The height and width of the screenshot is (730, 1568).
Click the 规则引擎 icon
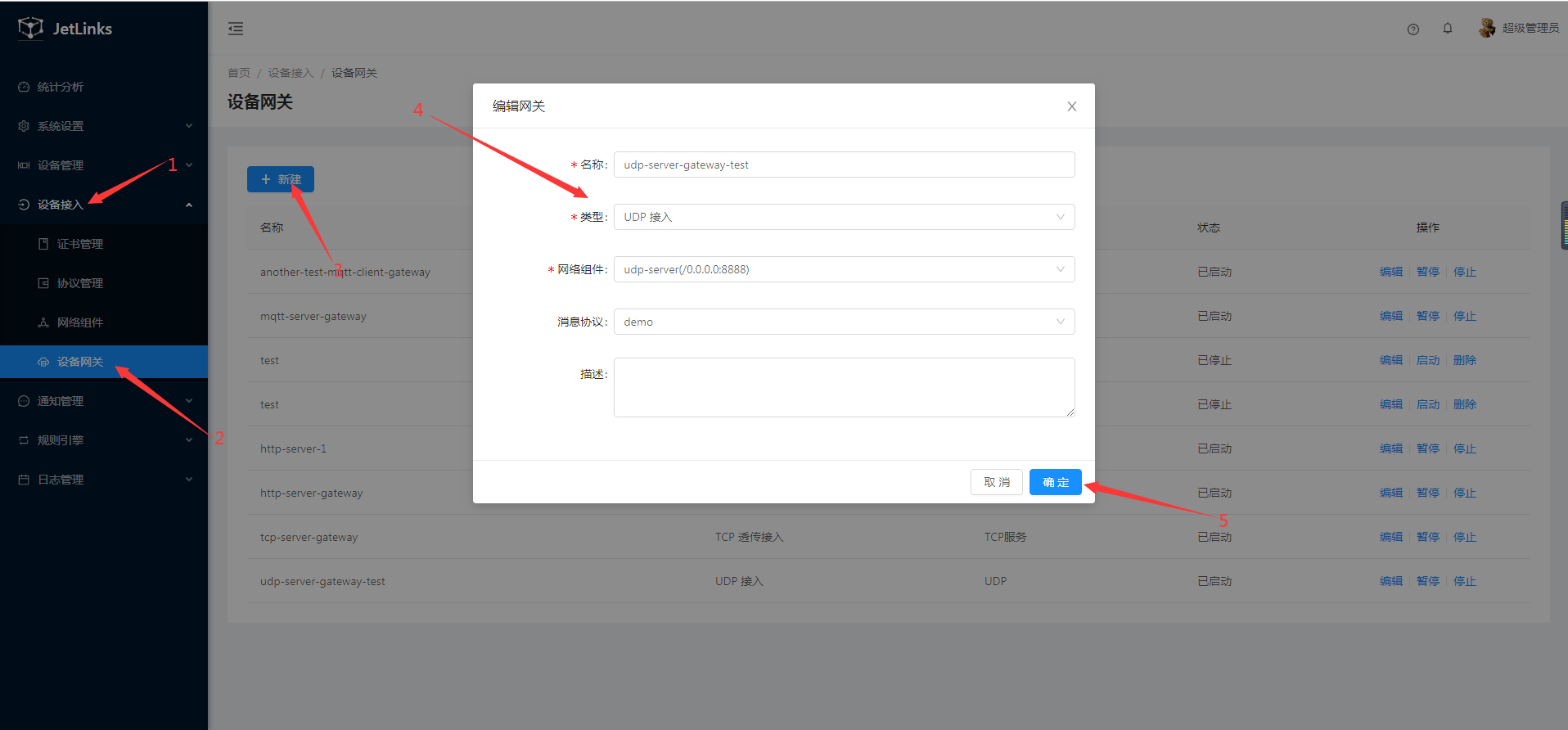(x=24, y=440)
